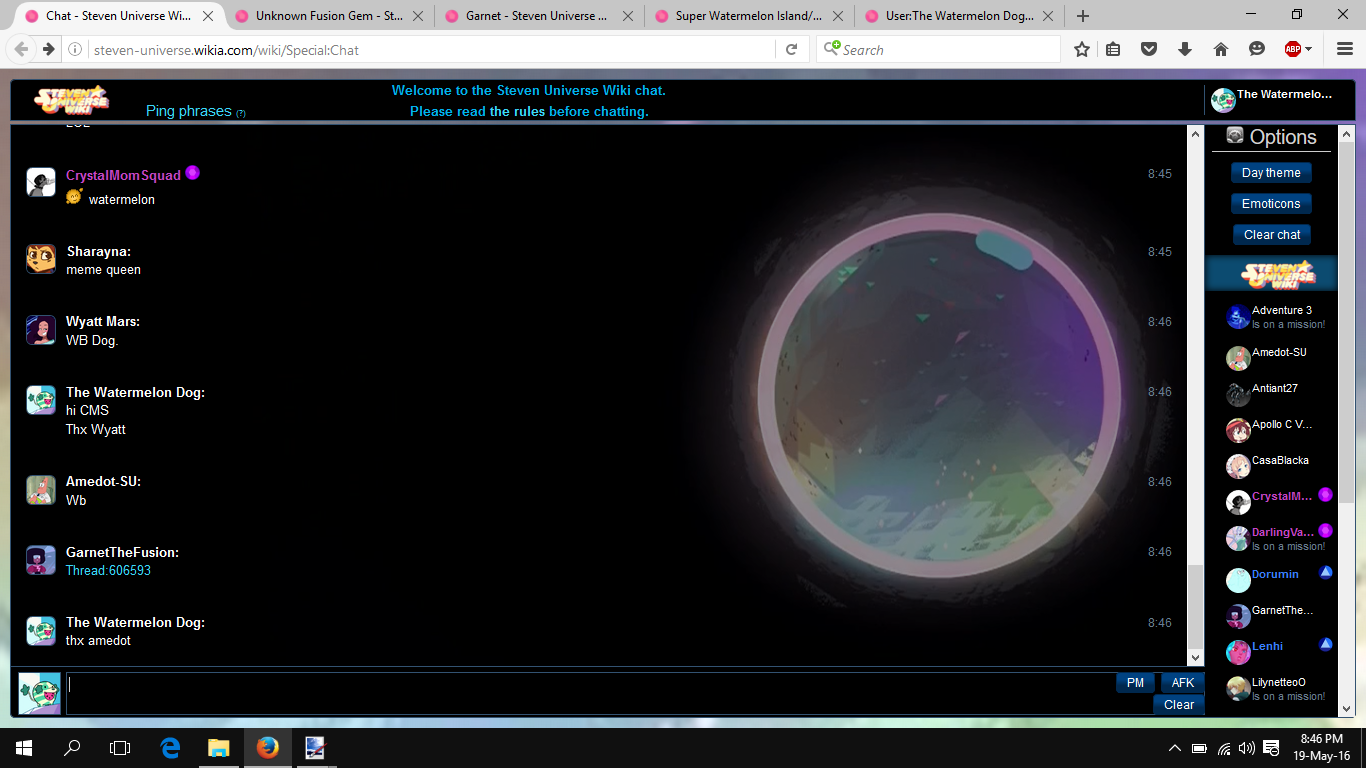Image resolution: width=1366 pixels, height=768 pixels.
Task: Click Antiant27's avatar in user list
Action: (x=1238, y=394)
